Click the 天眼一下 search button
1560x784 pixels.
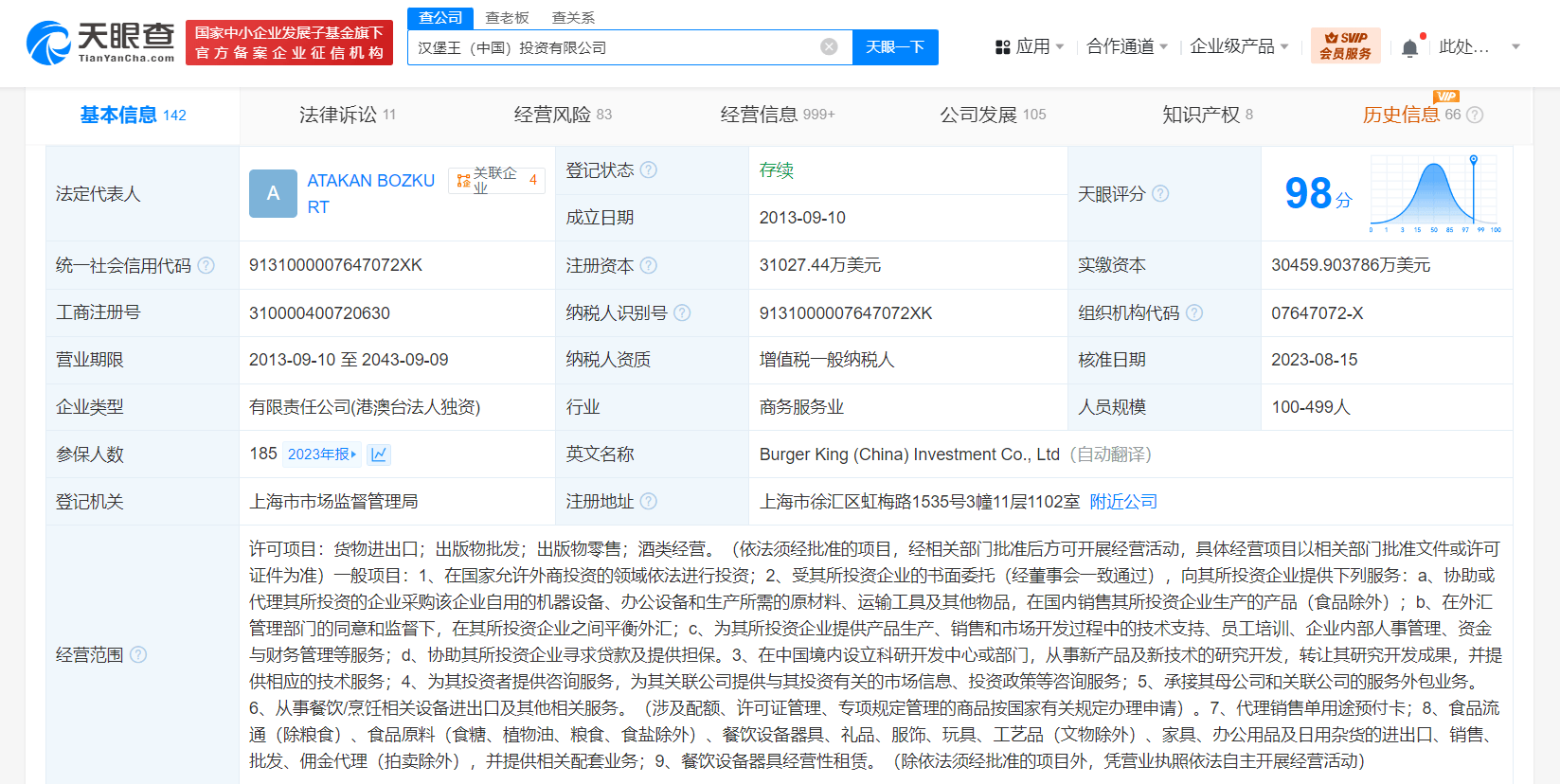click(x=895, y=46)
